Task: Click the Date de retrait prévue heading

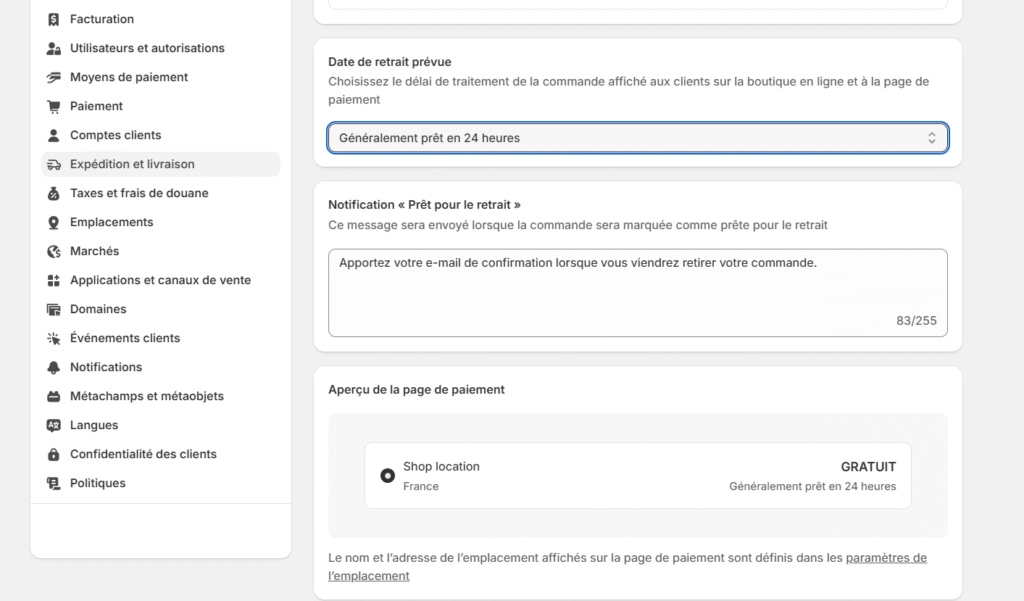Action: pyautogui.click(x=390, y=62)
